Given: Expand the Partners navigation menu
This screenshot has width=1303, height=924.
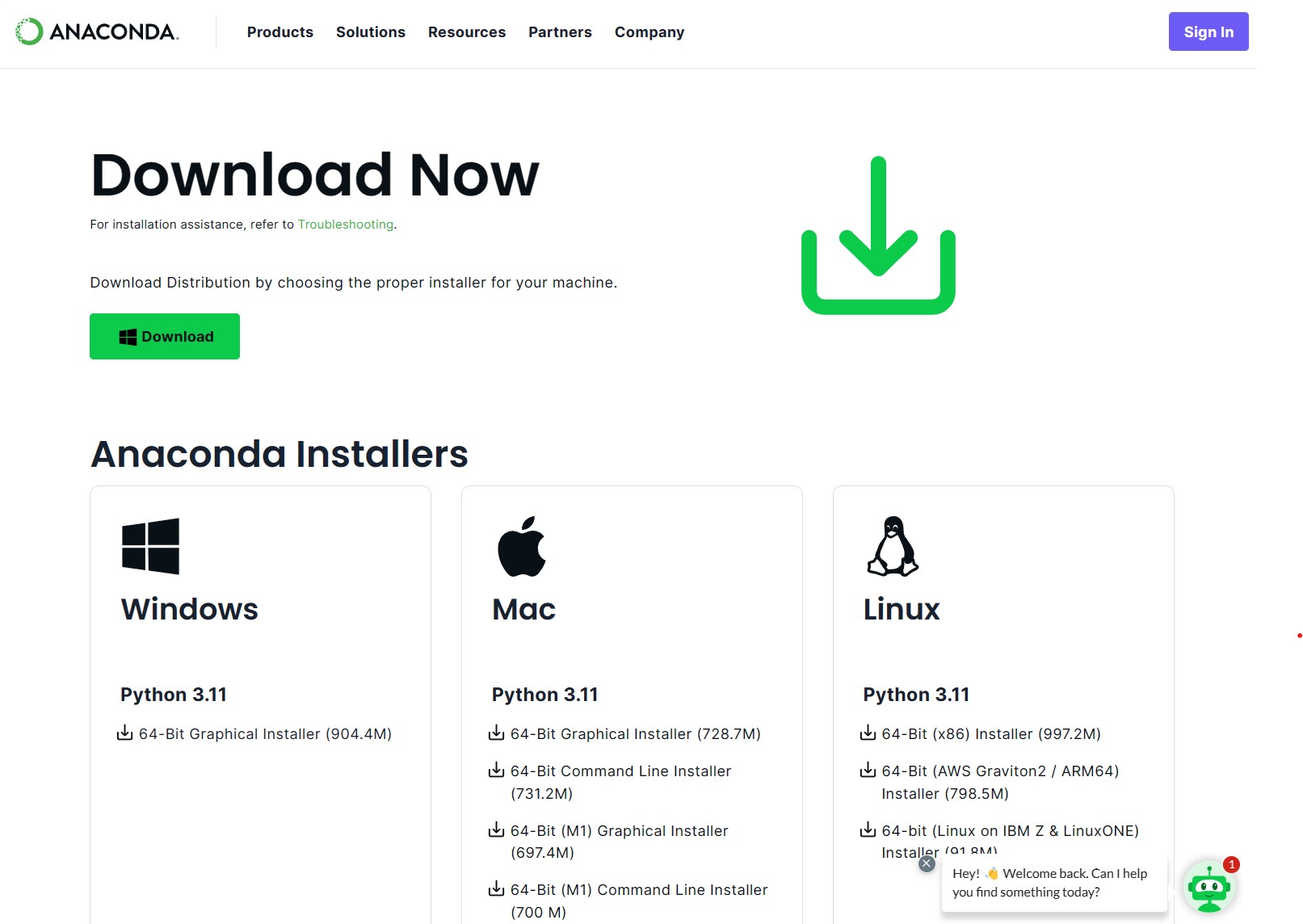Looking at the screenshot, I should (x=560, y=32).
